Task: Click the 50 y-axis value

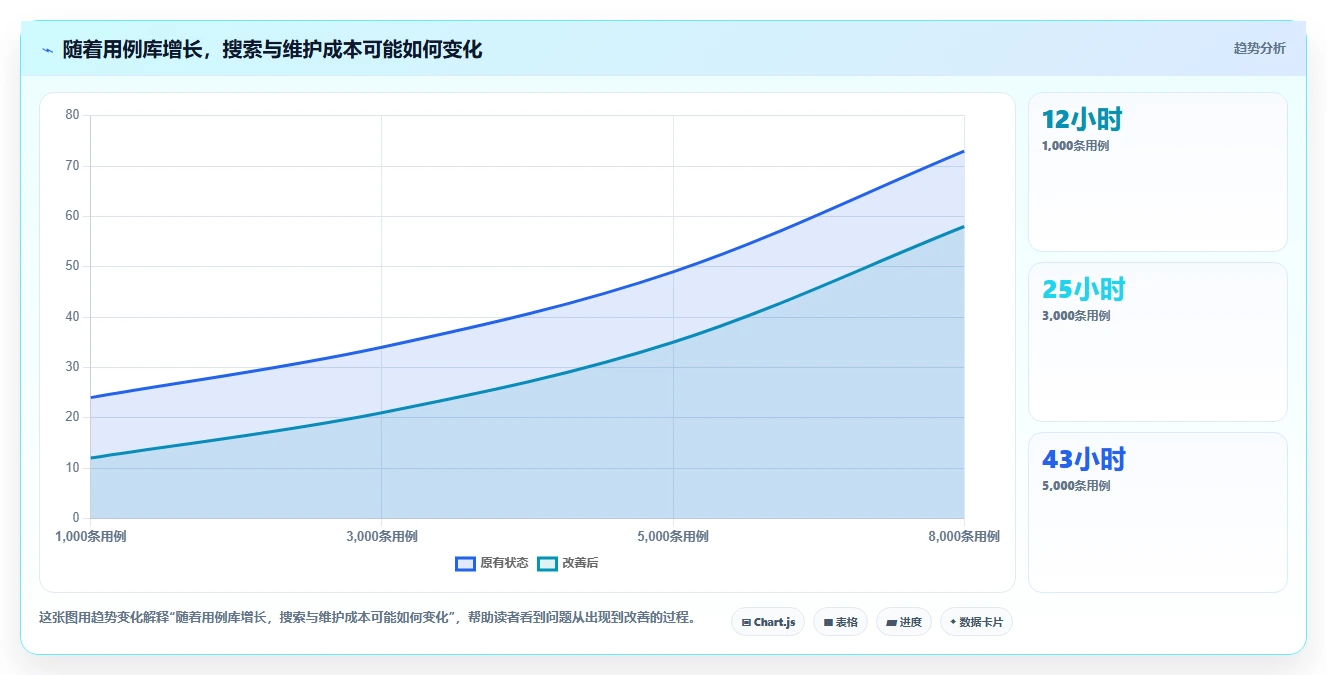Action: coord(72,266)
